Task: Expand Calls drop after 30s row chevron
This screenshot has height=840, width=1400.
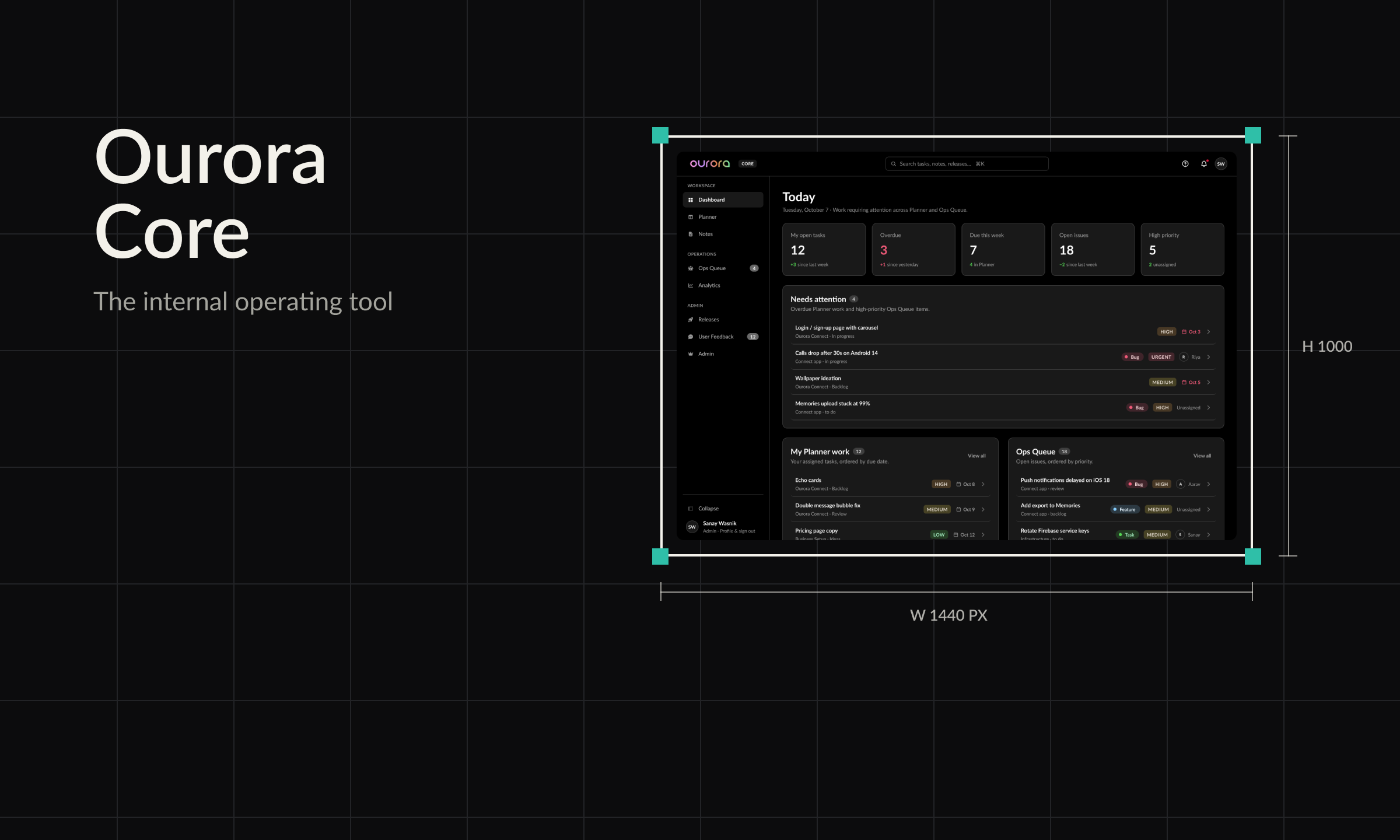Action: pos(1209,357)
